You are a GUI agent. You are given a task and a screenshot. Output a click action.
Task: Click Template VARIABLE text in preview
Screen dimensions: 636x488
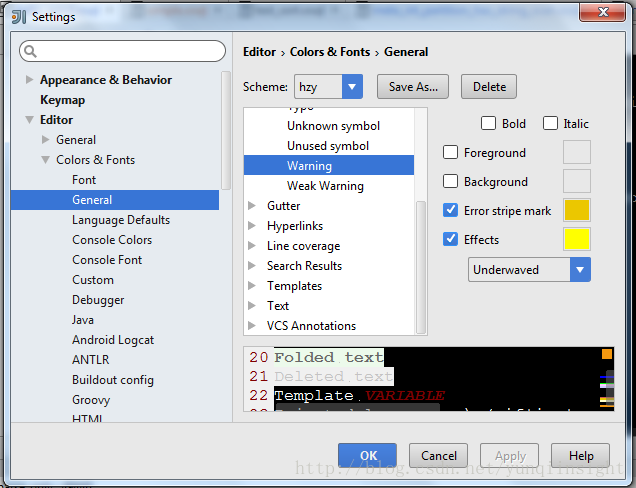360,395
